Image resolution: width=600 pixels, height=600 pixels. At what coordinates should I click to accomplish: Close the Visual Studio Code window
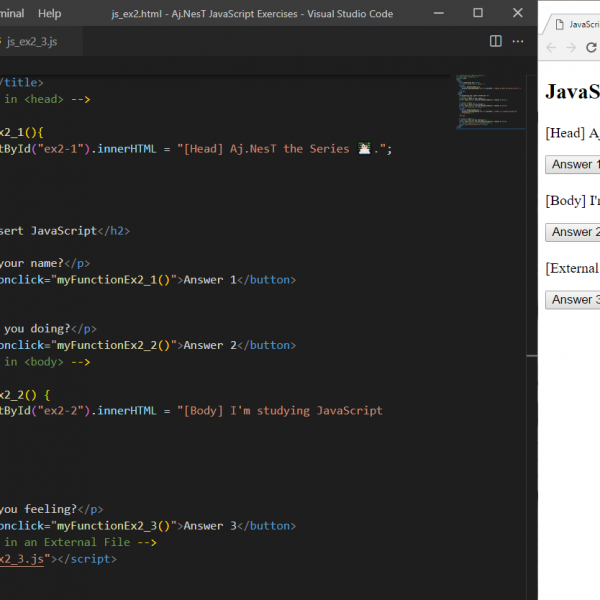516,13
